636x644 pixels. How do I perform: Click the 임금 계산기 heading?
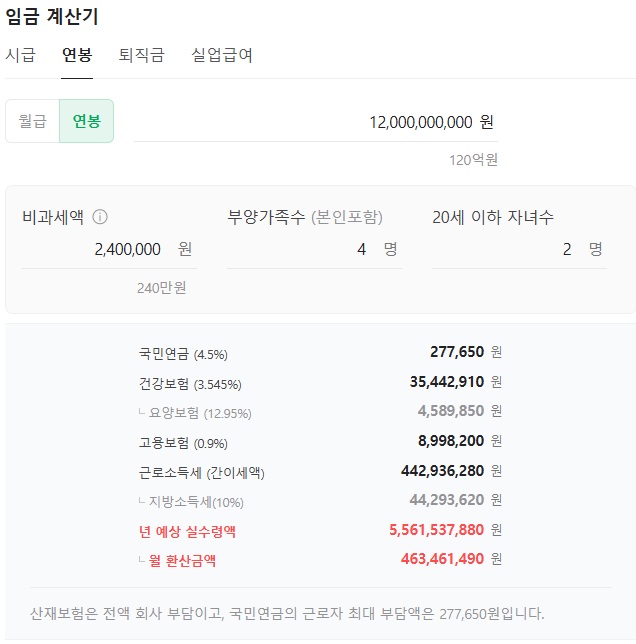52,16
